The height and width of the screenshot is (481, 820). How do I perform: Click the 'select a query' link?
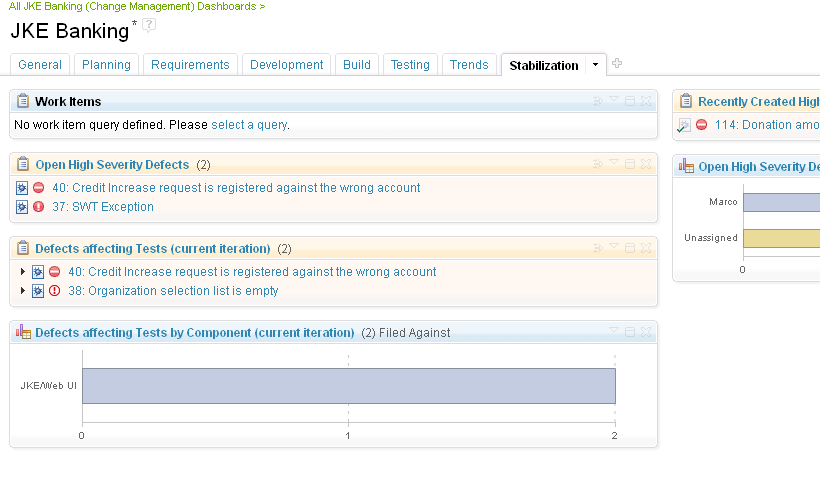tap(249, 125)
